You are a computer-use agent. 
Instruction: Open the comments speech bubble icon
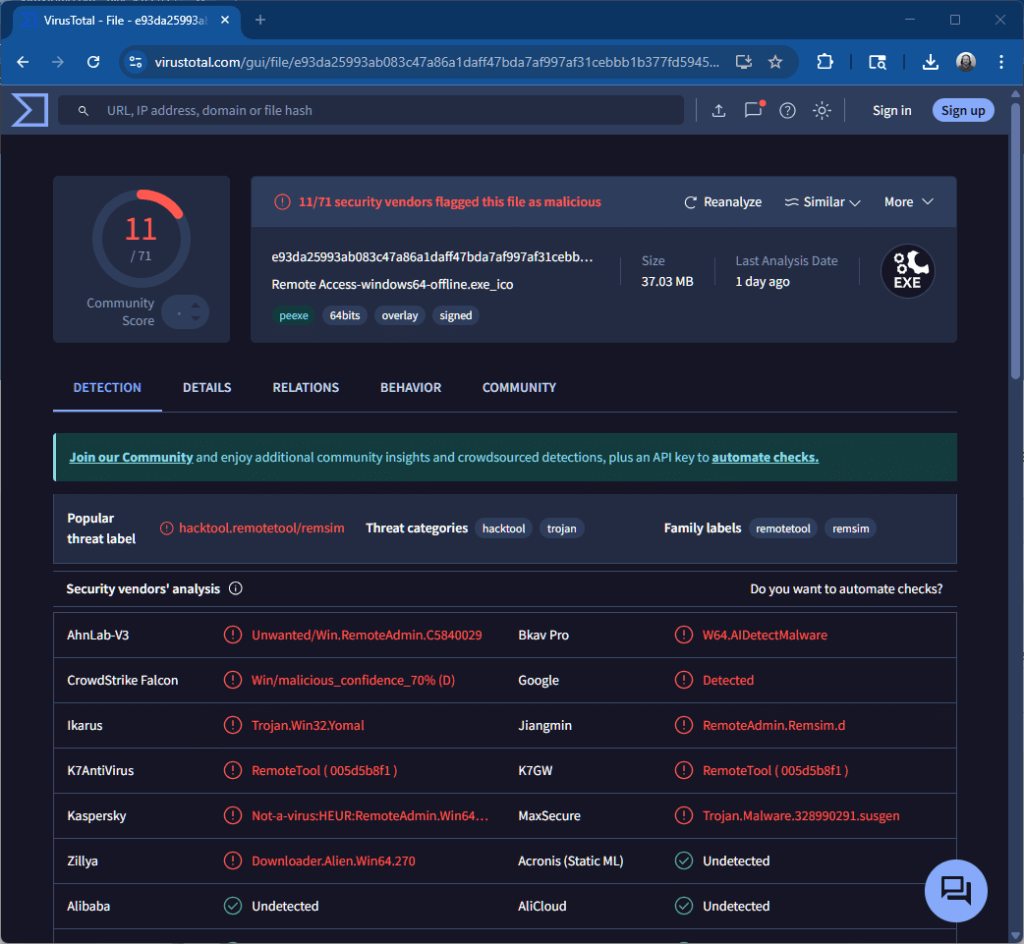point(753,110)
